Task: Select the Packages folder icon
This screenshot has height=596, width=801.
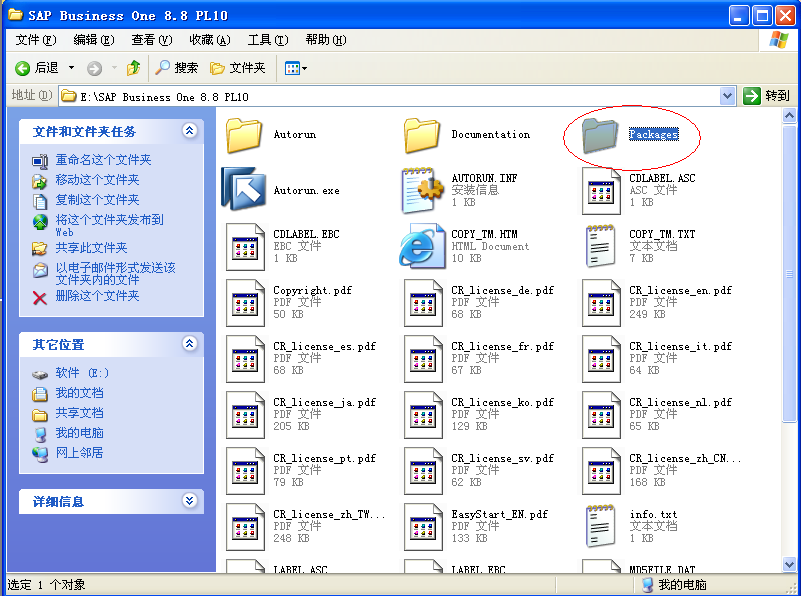Action: coord(600,135)
